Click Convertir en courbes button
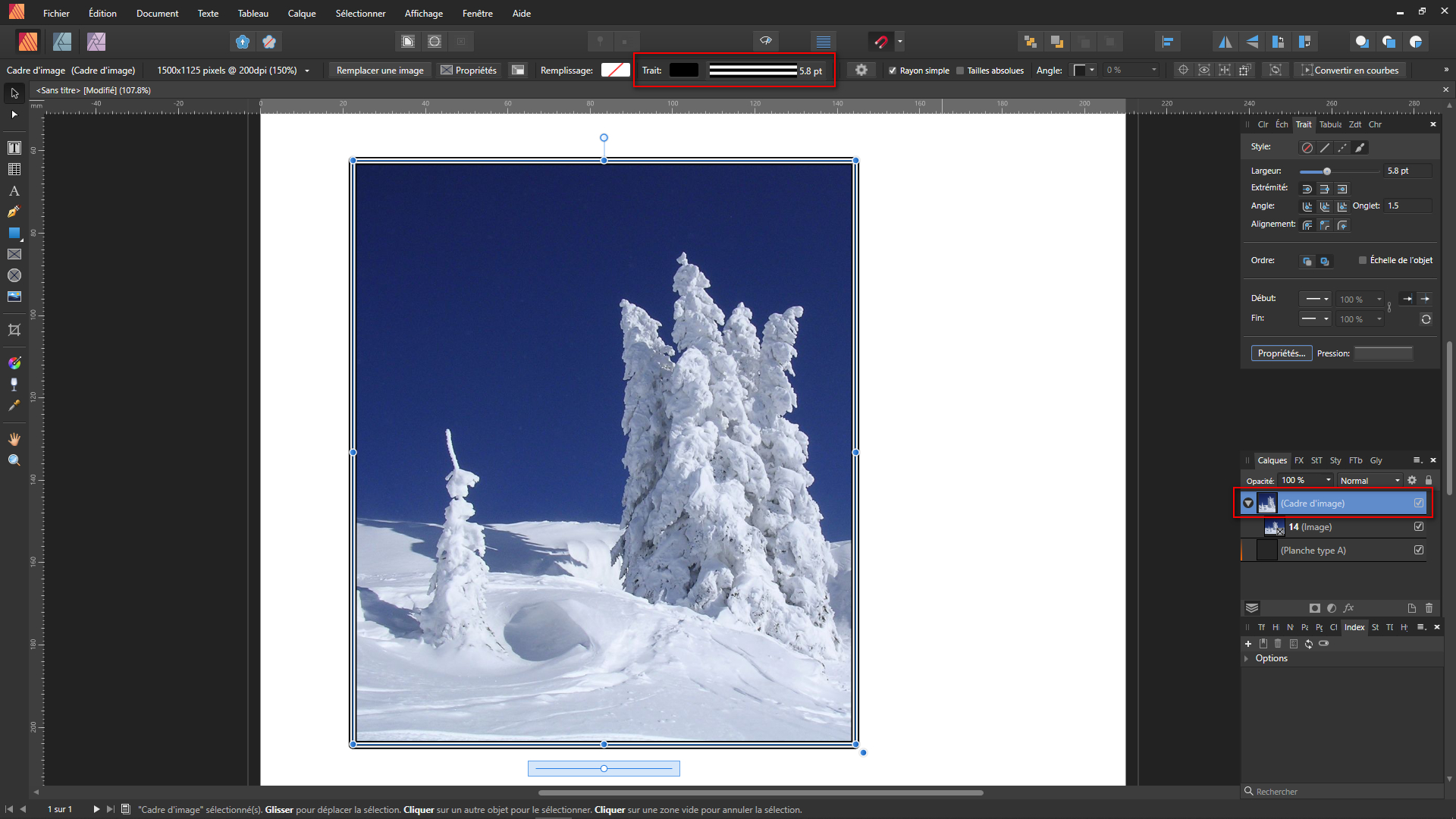 pyautogui.click(x=1350, y=71)
